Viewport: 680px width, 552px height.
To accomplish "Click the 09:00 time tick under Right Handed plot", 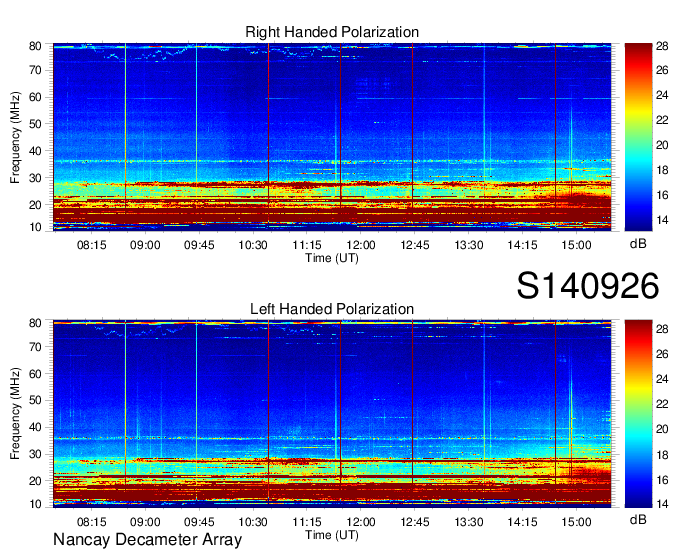I will click(145, 245).
